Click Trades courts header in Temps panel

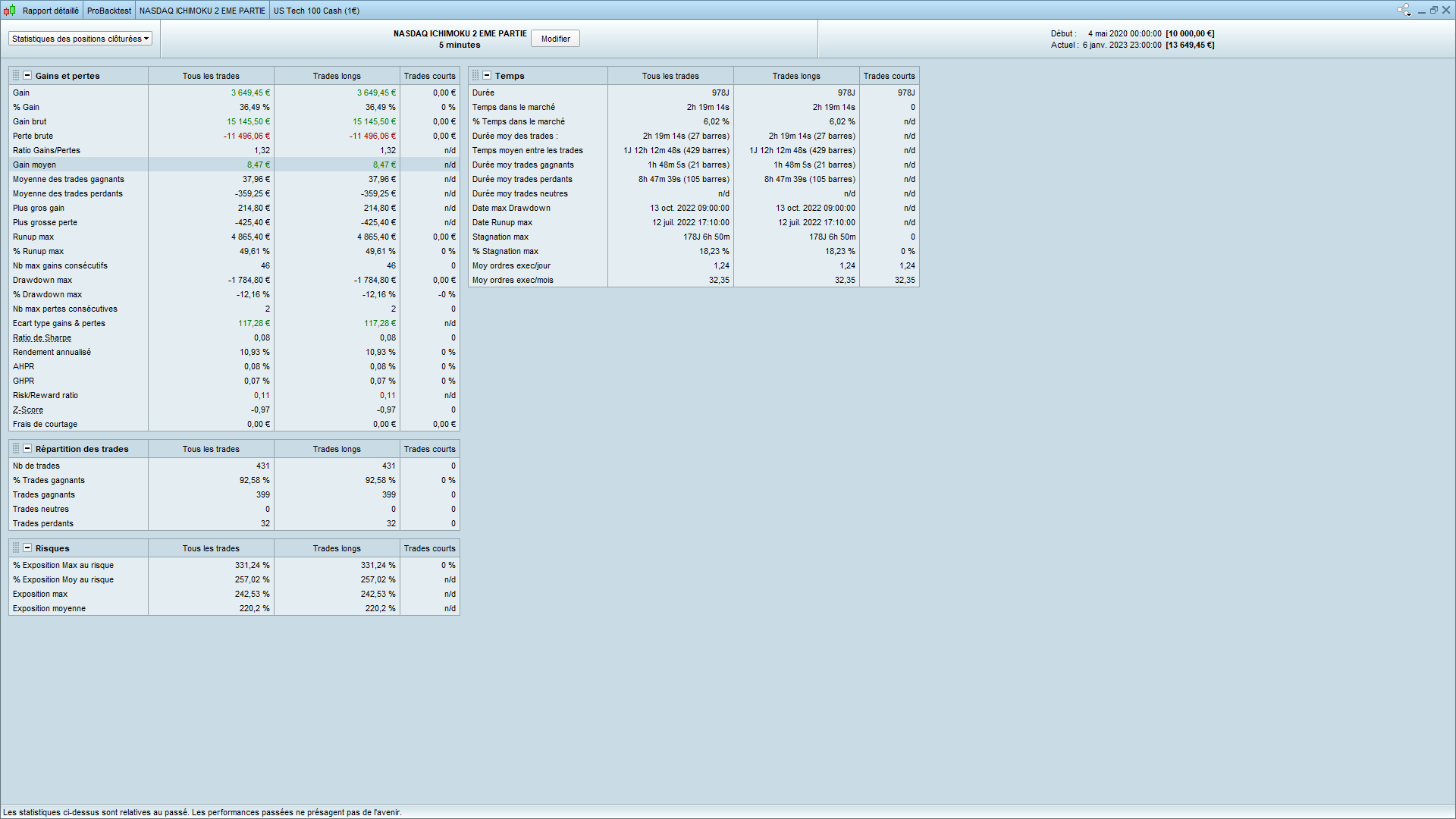pyautogui.click(x=889, y=76)
